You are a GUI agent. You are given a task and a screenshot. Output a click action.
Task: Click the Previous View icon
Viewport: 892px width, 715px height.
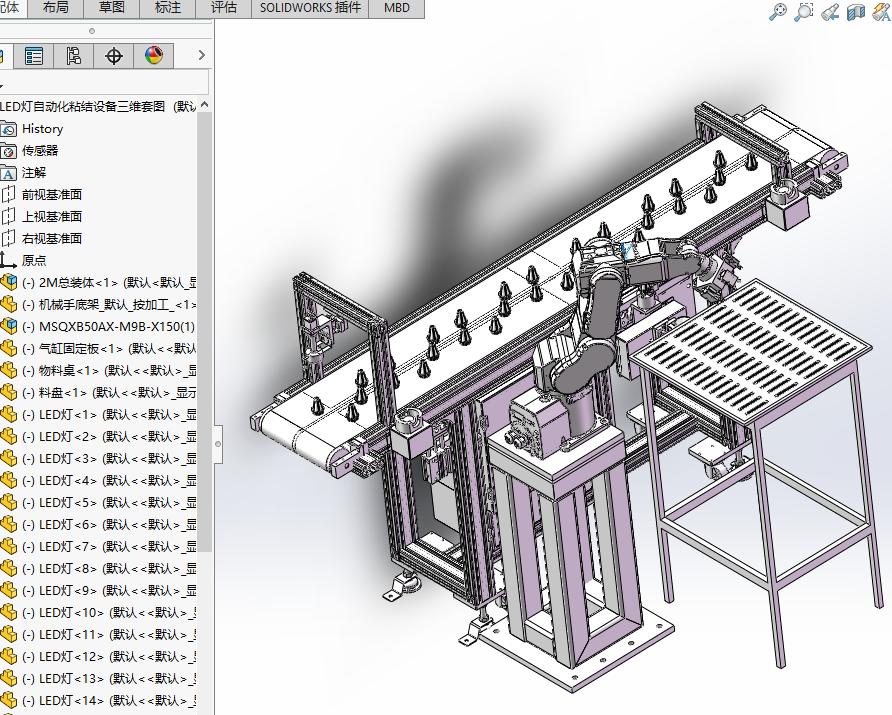(830, 12)
